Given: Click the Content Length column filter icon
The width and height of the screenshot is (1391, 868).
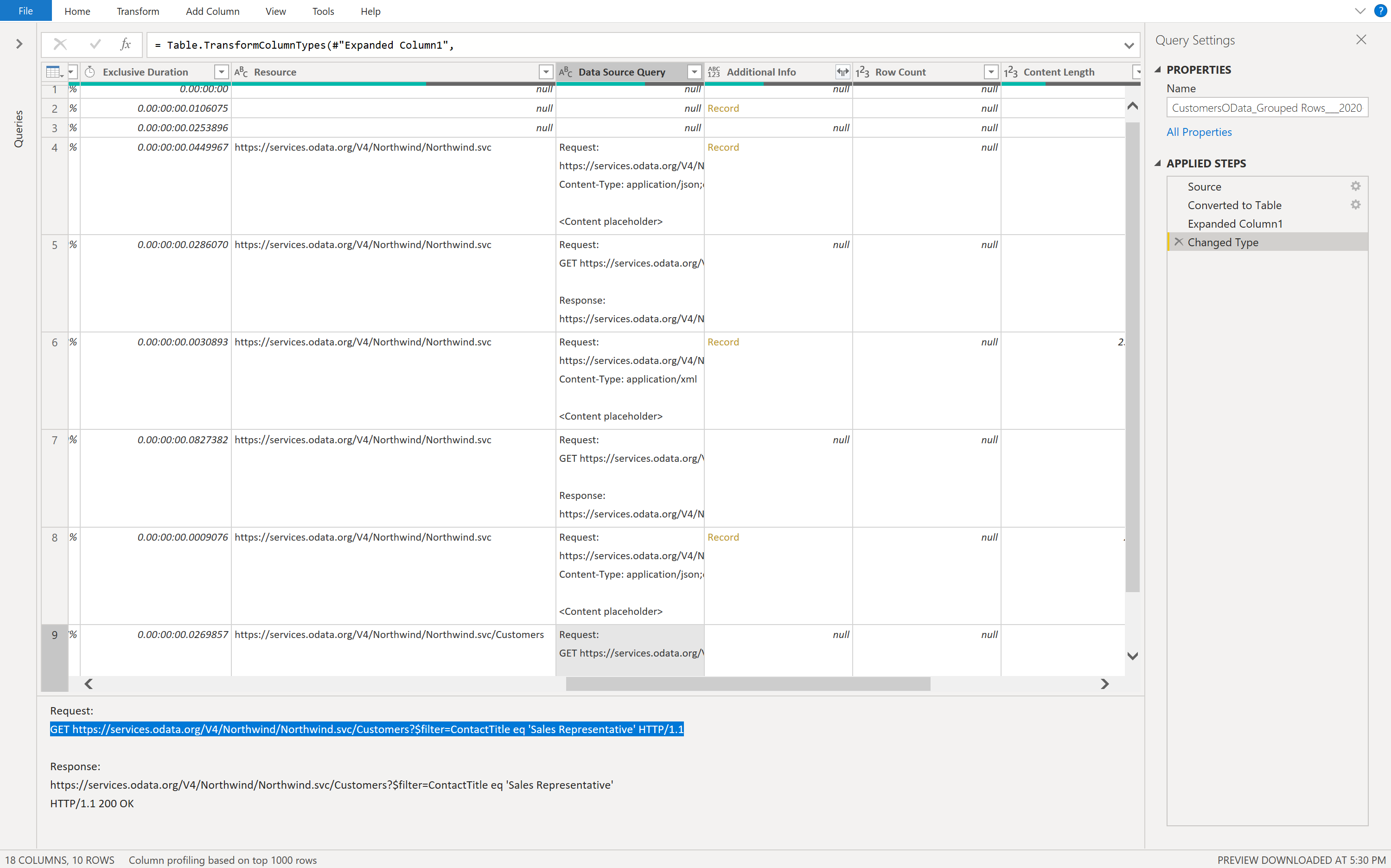Looking at the screenshot, I should pos(1135,71).
